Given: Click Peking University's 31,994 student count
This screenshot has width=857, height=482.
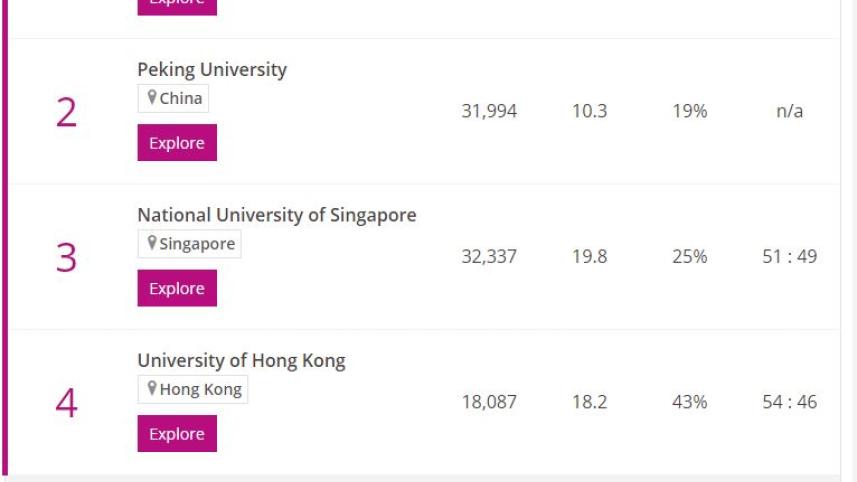Looking at the screenshot, I should pyautogui.click(x=489, y=111).
